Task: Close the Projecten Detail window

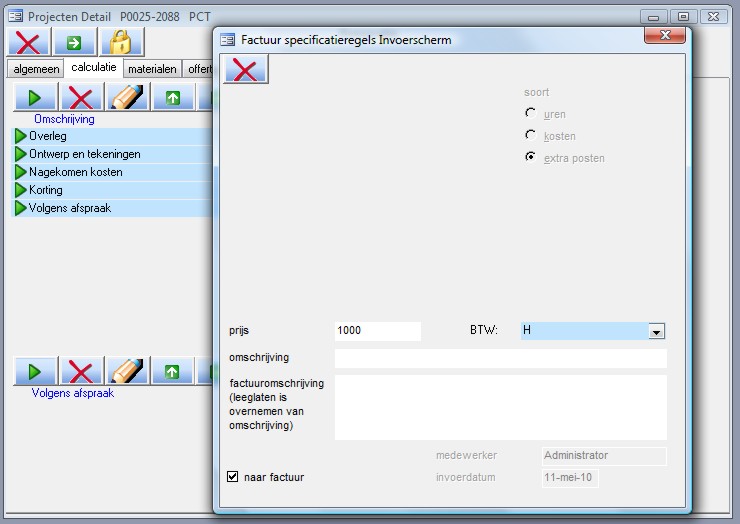Action: 714,17
